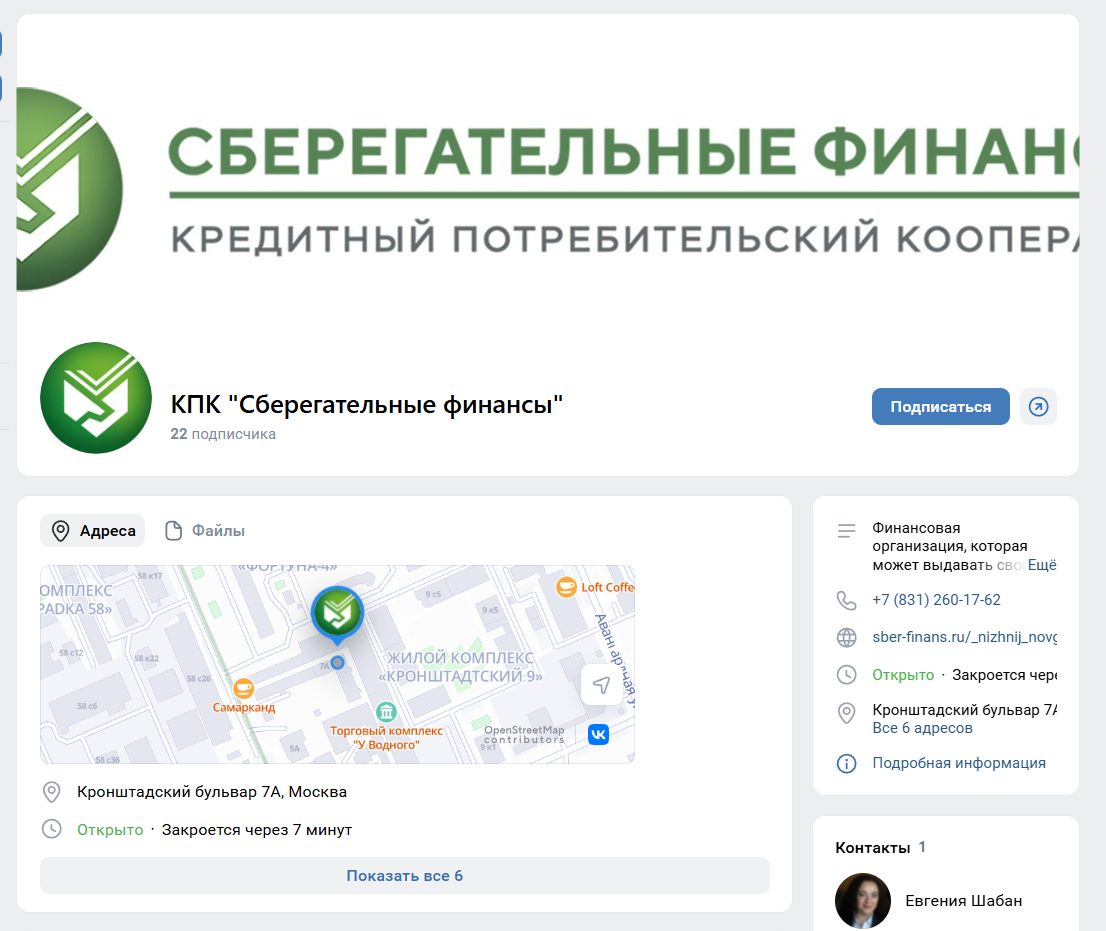The width and height of the screenshot is (1106, 931).
Task: Click the sidebar location pin icon
Action: pos(846,713)
